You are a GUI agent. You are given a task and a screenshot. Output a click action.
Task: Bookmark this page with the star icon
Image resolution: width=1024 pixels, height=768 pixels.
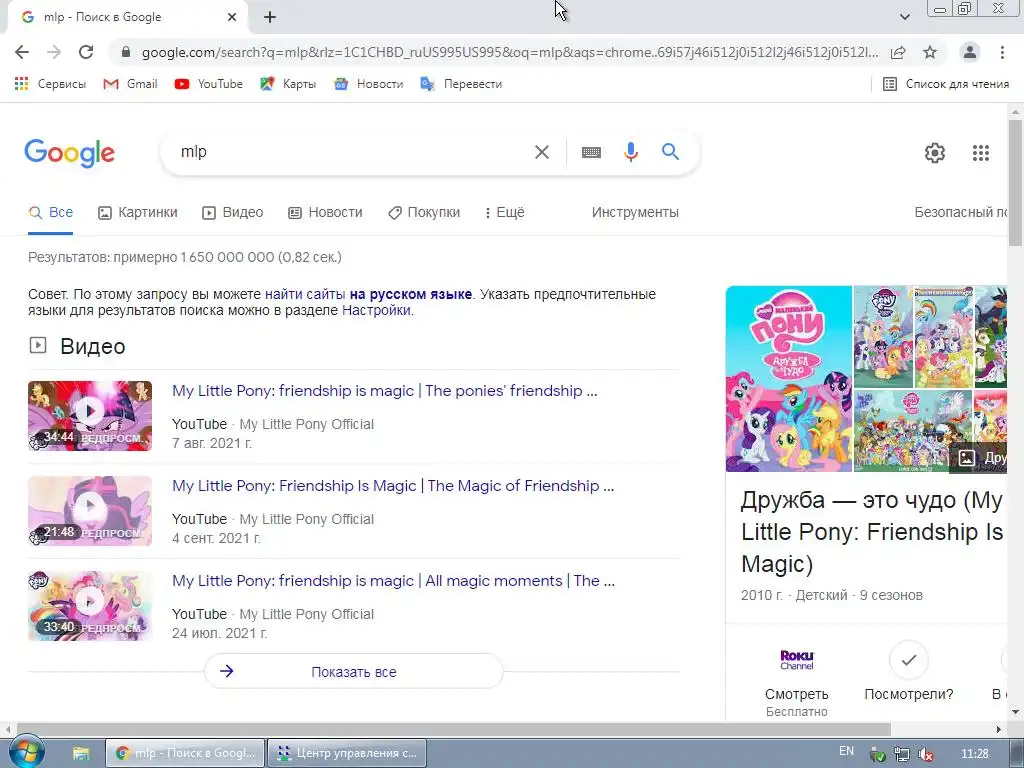point(930,52)
